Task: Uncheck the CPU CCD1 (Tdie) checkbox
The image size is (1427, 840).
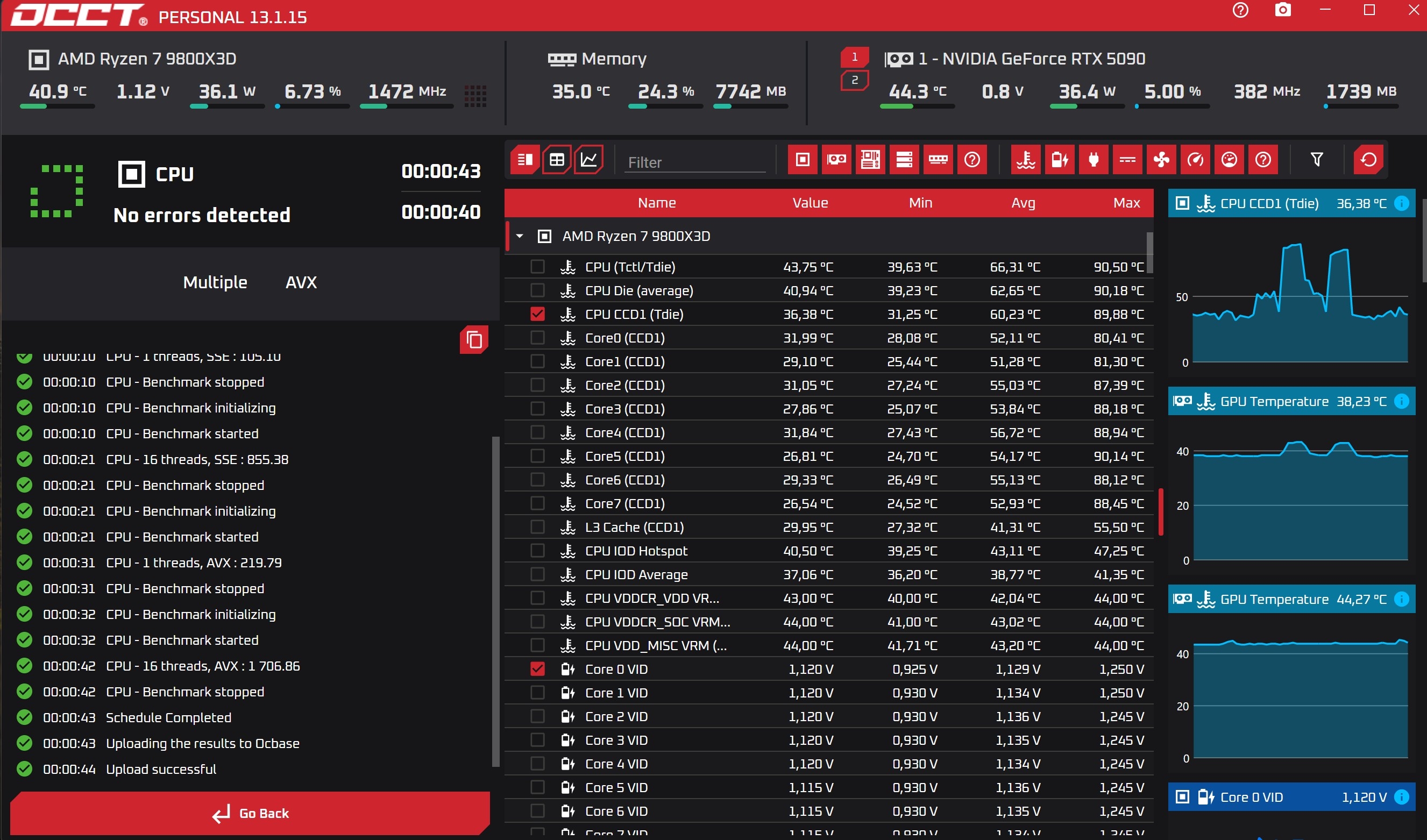Action: [x=537, y=314]
